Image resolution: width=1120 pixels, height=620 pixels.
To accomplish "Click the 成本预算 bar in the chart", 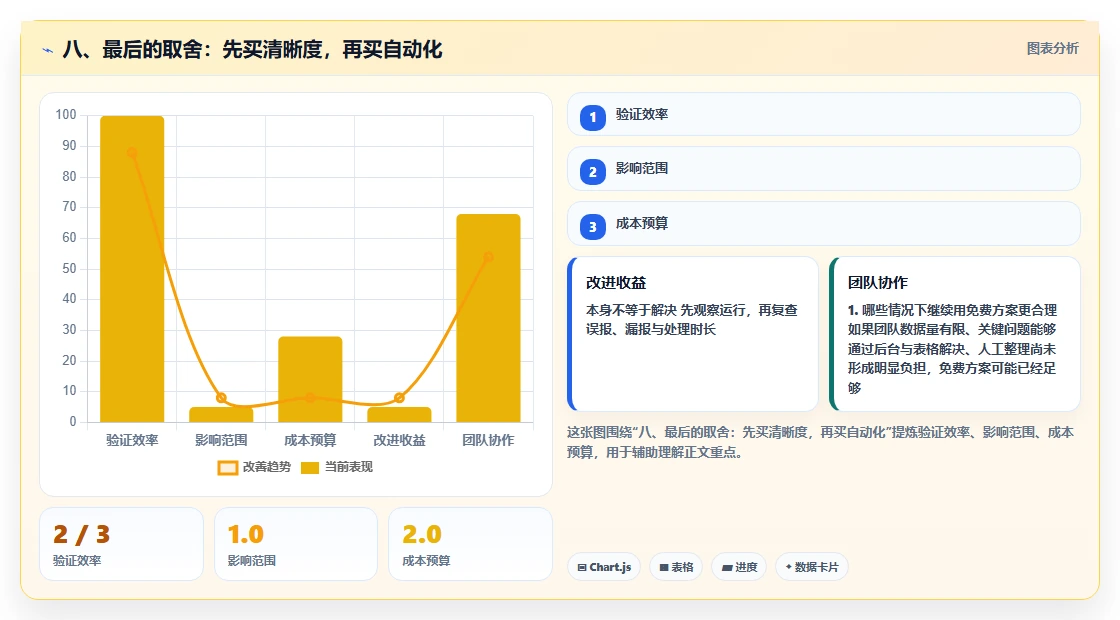I will point(310,379).
